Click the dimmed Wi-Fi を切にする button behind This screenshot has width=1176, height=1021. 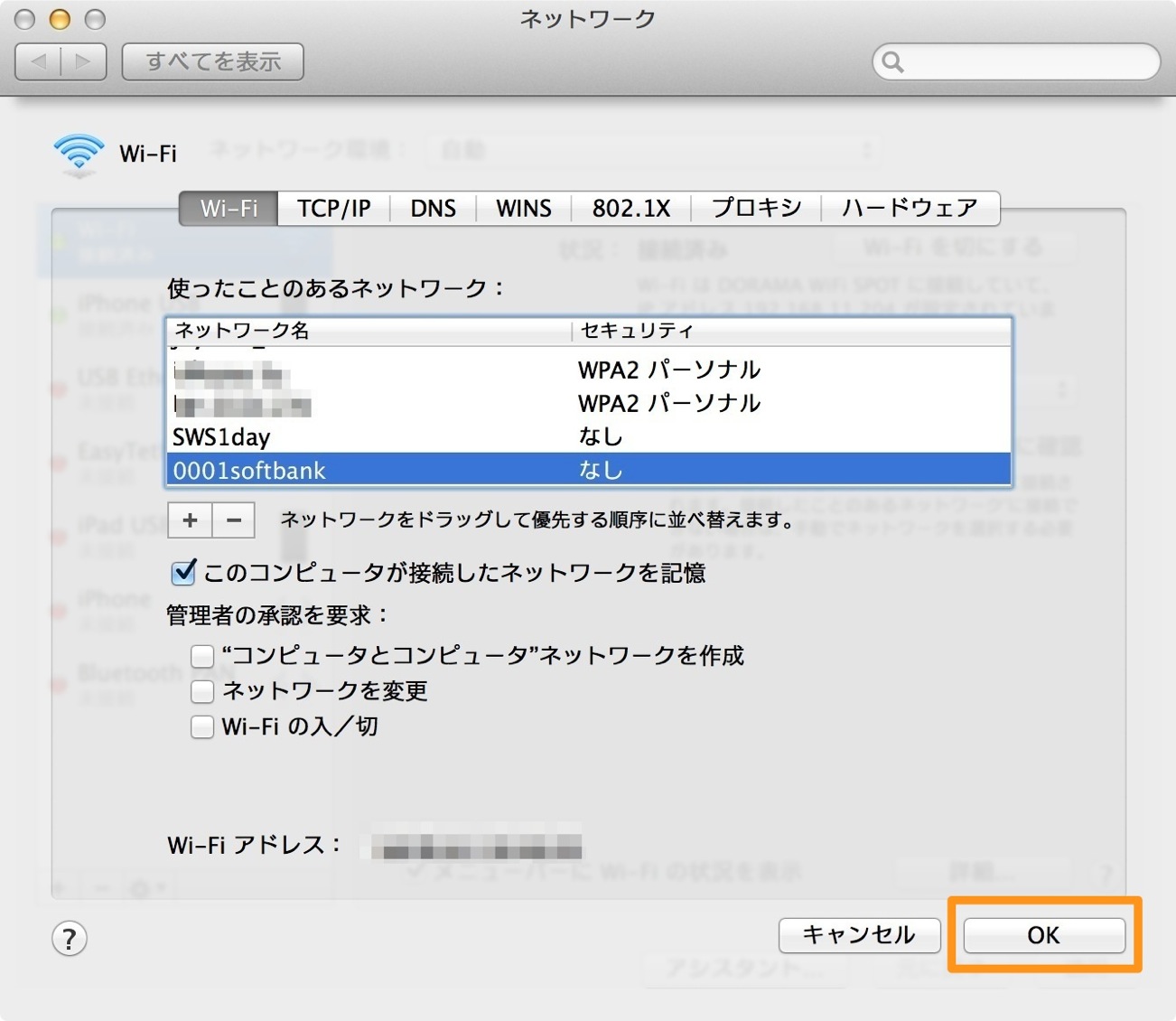point(954,247)
